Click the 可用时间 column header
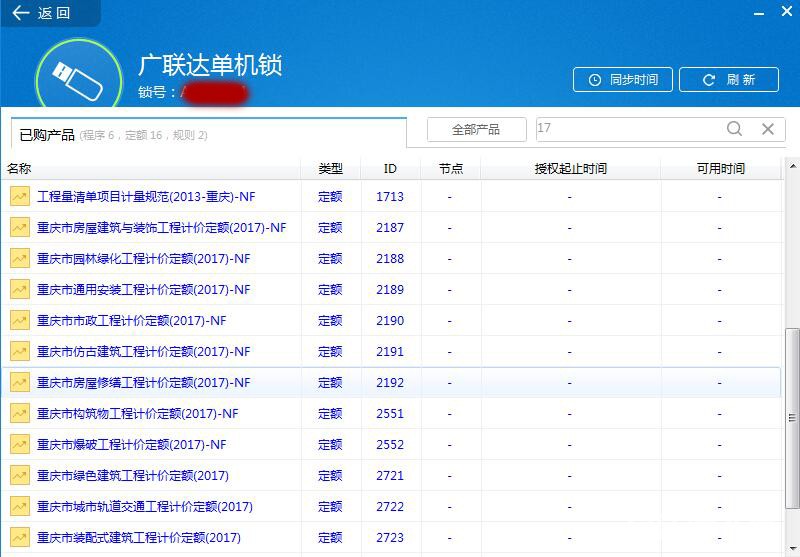Image resolution: width=800 pixels, height=557 pixels. 720,168
